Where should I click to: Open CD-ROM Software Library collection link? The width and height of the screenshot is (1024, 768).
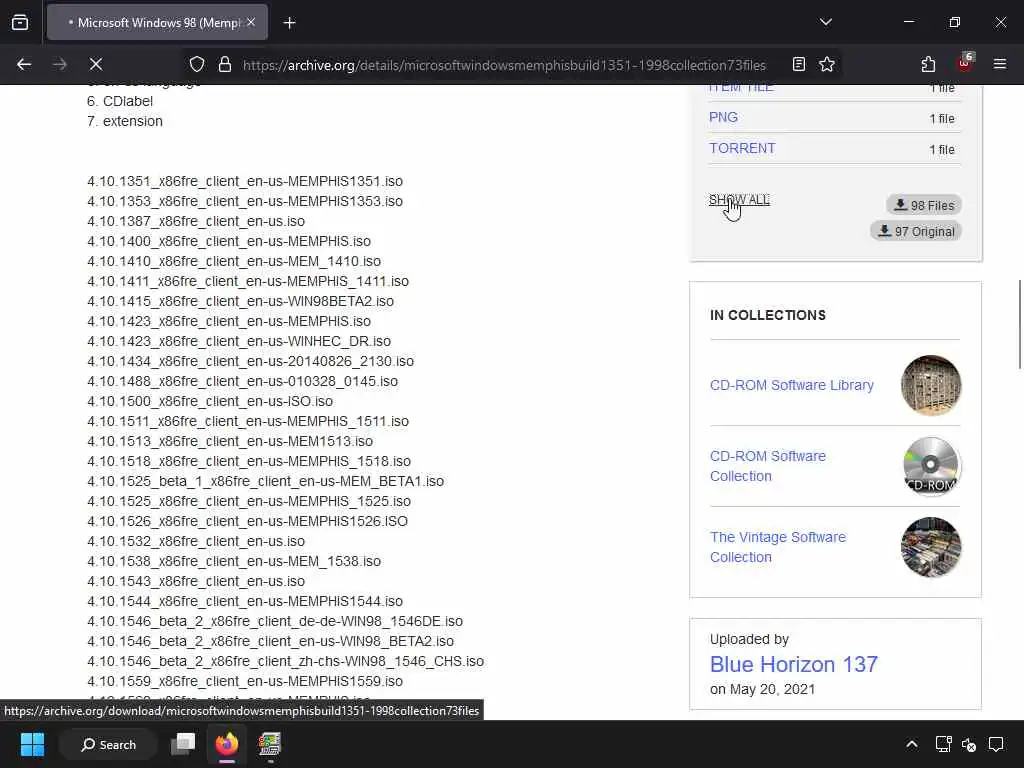click(x=792, y=385)
